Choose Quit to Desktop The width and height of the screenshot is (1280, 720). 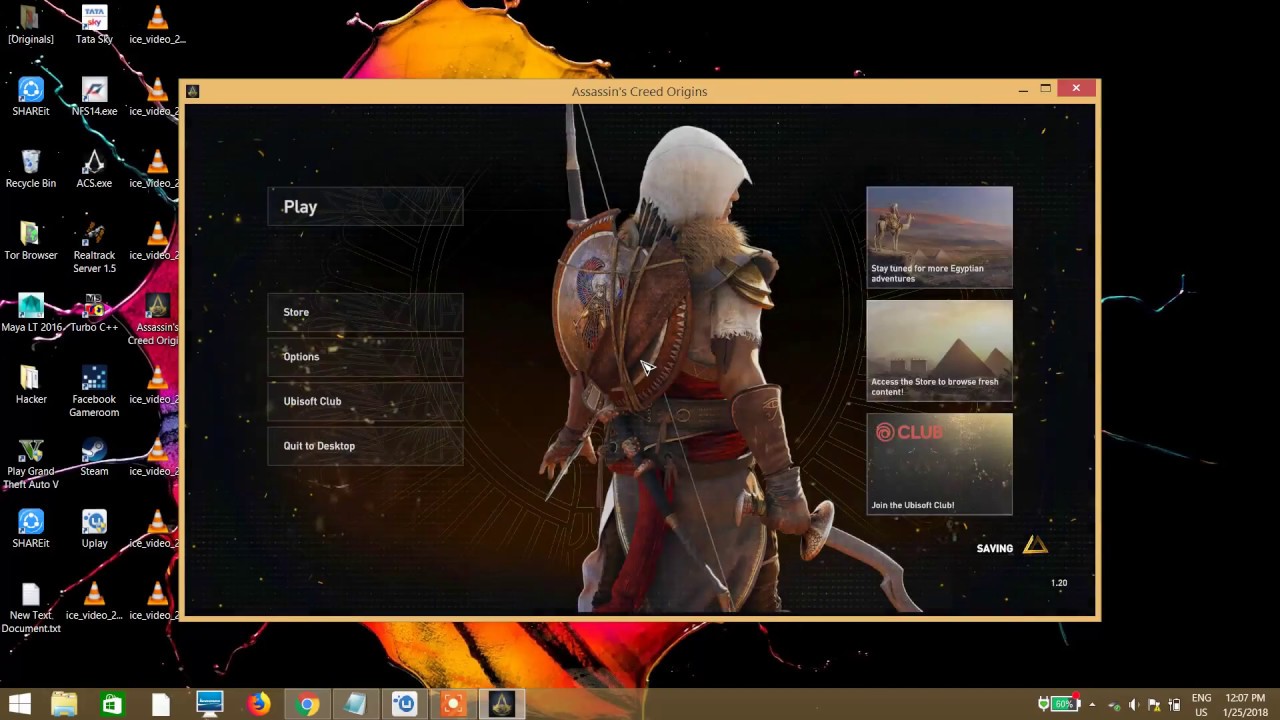pyautogui.click(x=365, y=446)
